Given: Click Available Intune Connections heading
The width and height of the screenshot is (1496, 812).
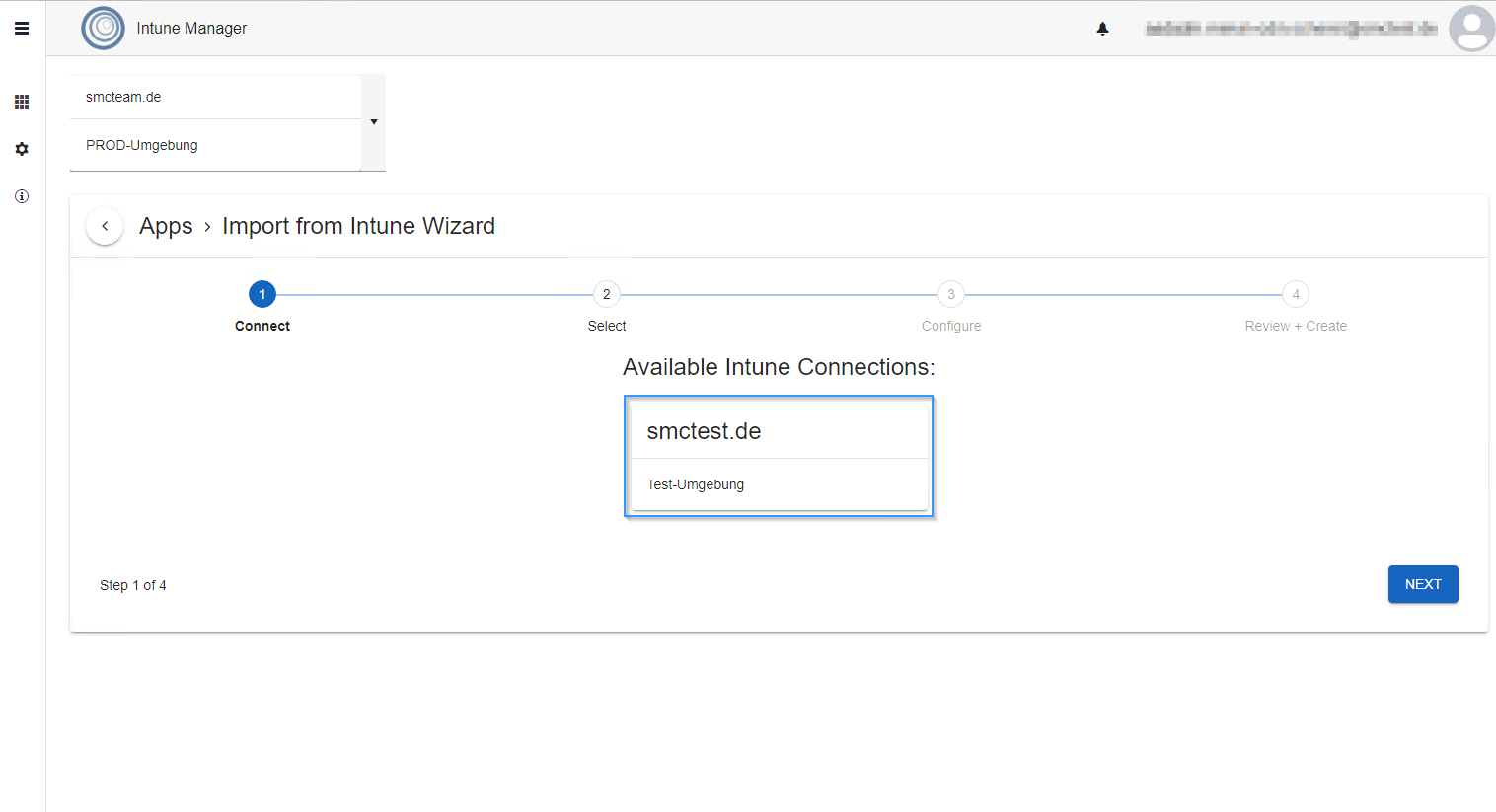Looking at the screenshot, I should point(779,367).
